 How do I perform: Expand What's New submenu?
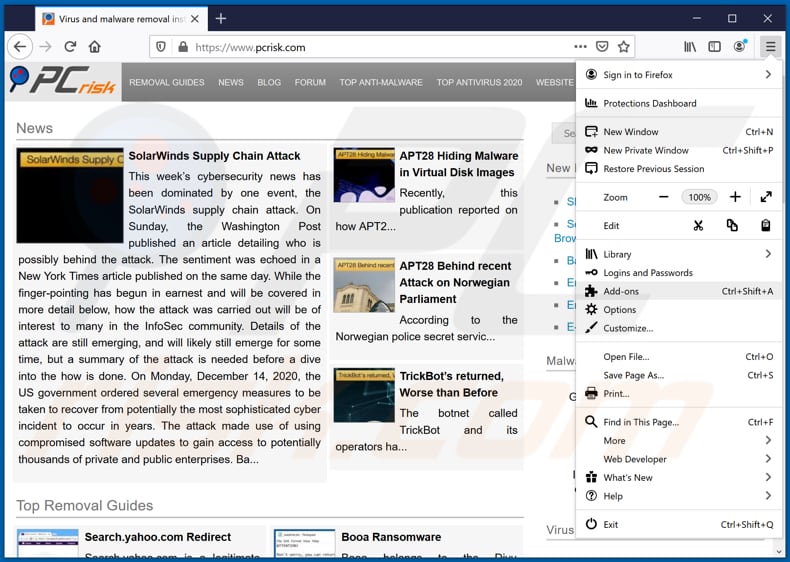tap(678, 478)
